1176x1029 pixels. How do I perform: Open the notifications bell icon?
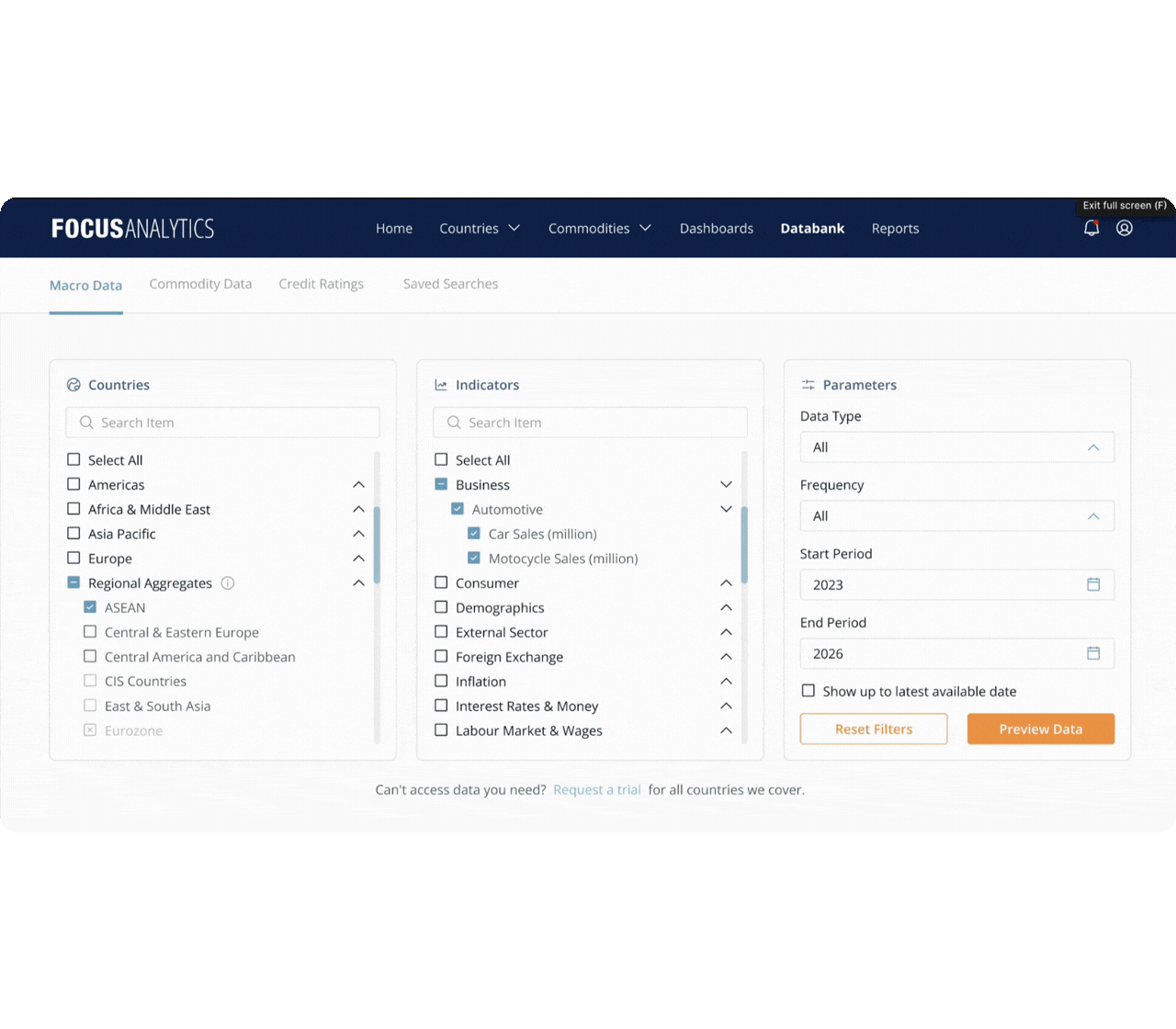click(1091, 228)
